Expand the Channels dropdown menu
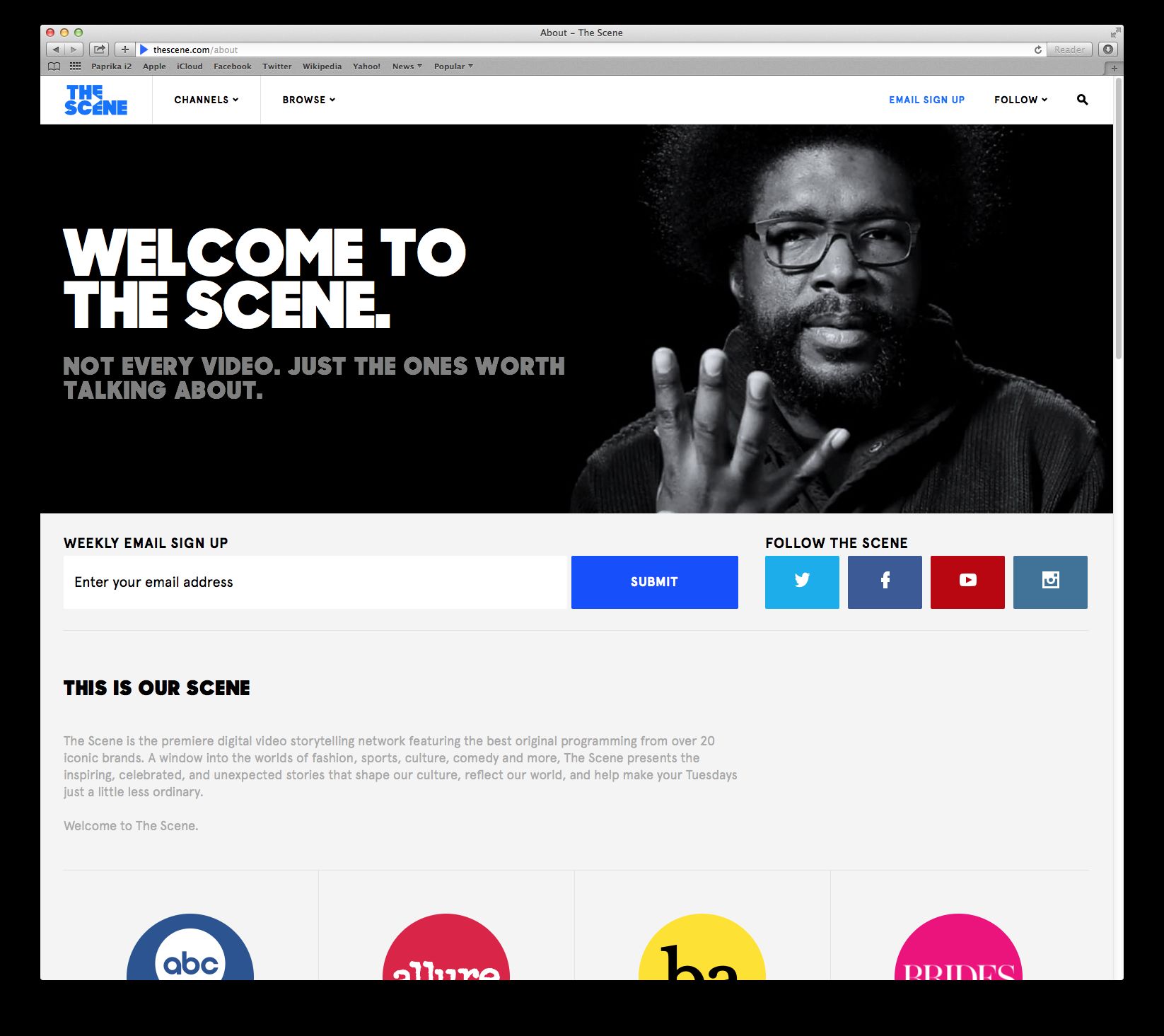Viewport: 1164px width, 1036px height. point(206,100)
